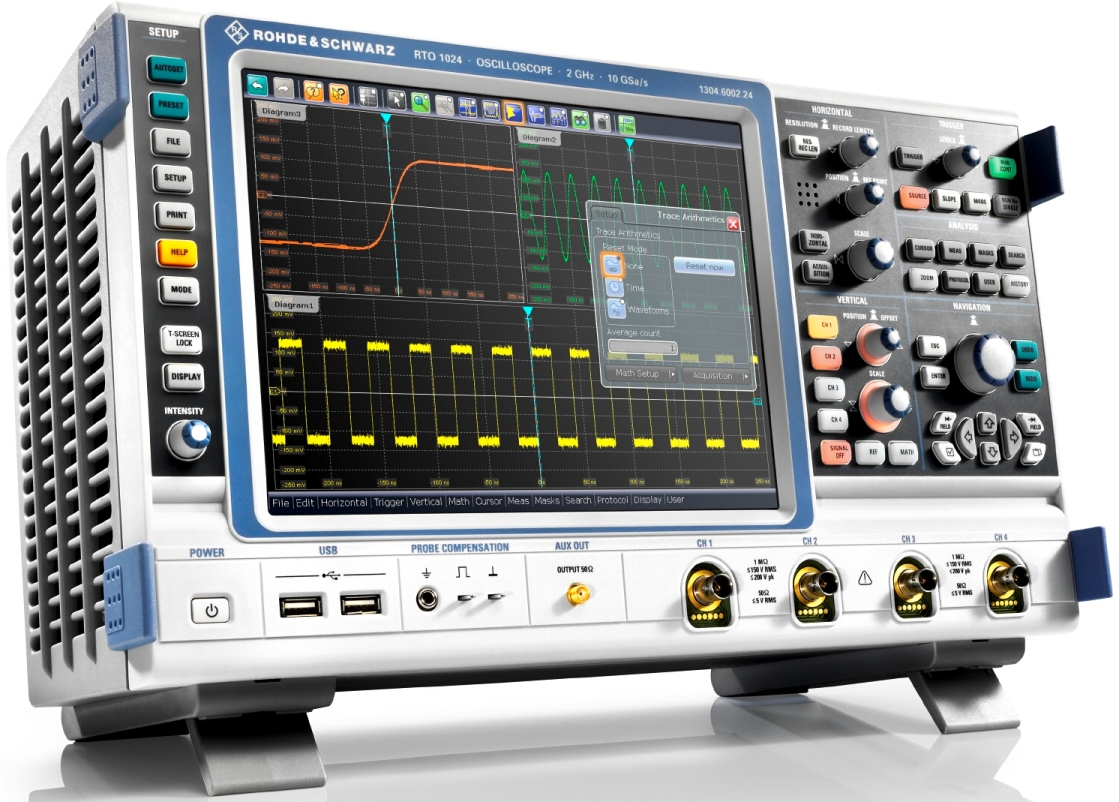This screenshot has height=802, width=1119.
Task: Tap the green Undo arrow toolbar icon
Action: pyautogui.click(x=258, y=85)
